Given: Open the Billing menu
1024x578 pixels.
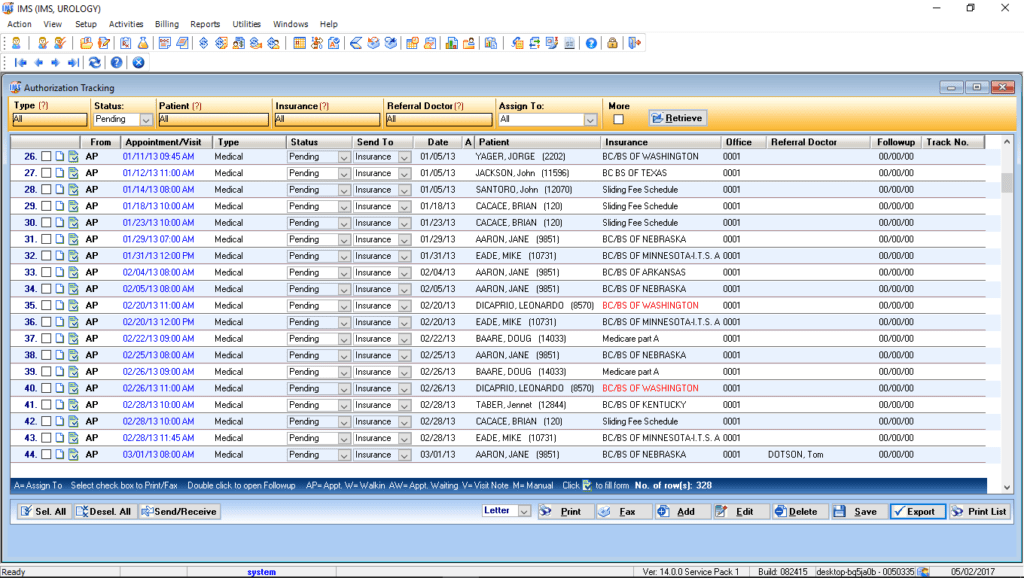Looking at the screenshot, I should pos(166,24).
